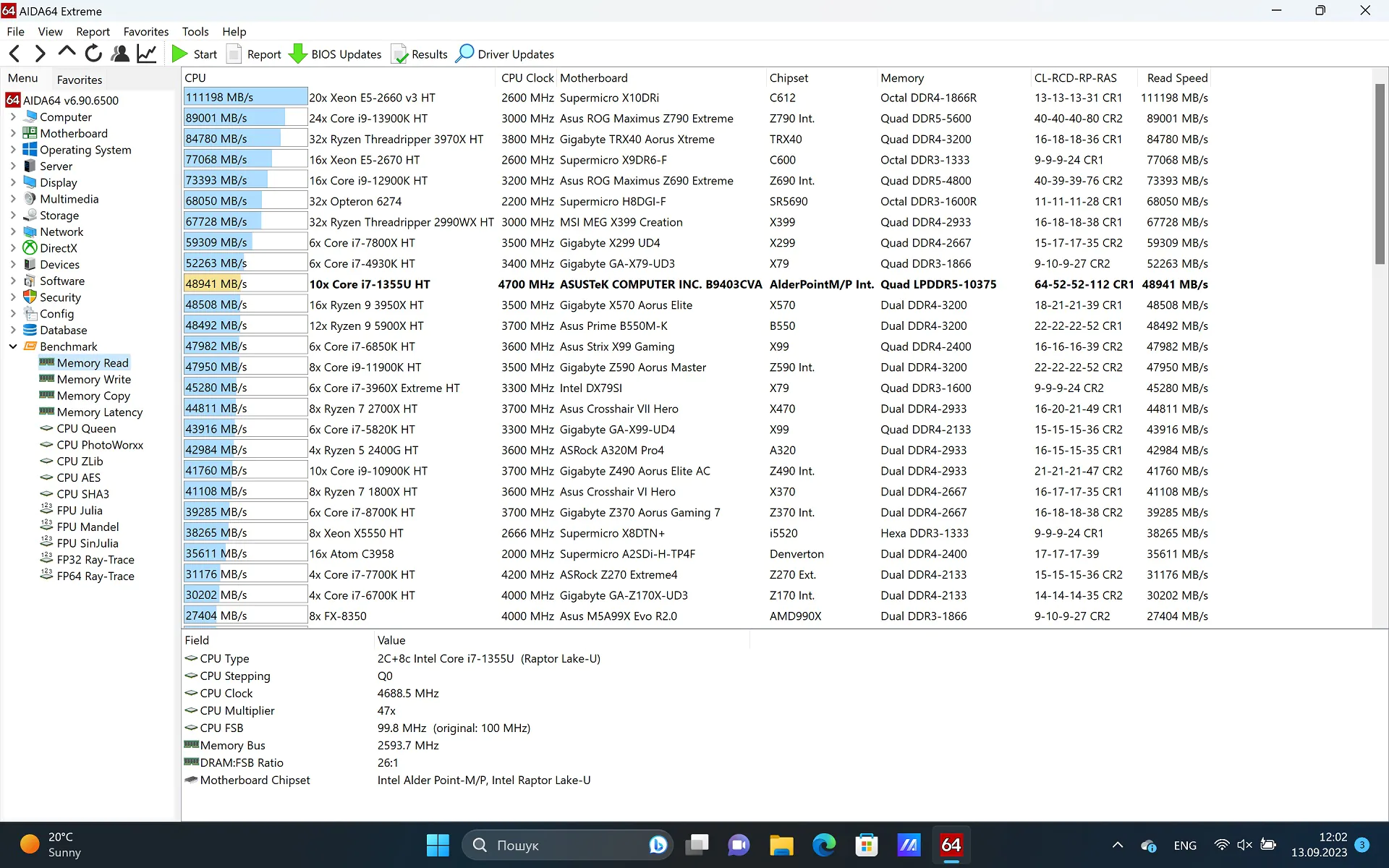1389x868 pixels.
Task: Click the Driver Updates icon
Action: point(464,54)
